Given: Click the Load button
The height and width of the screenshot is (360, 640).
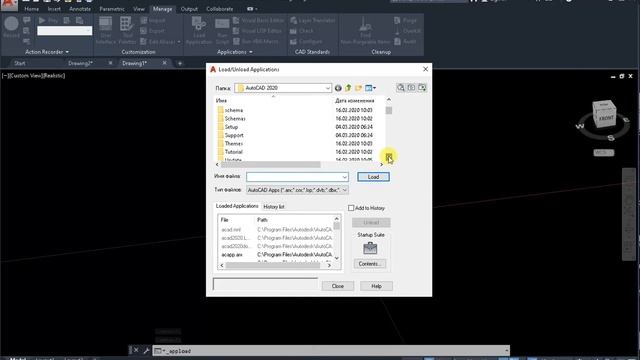Looking at the screenshot, I should (373, 177).
